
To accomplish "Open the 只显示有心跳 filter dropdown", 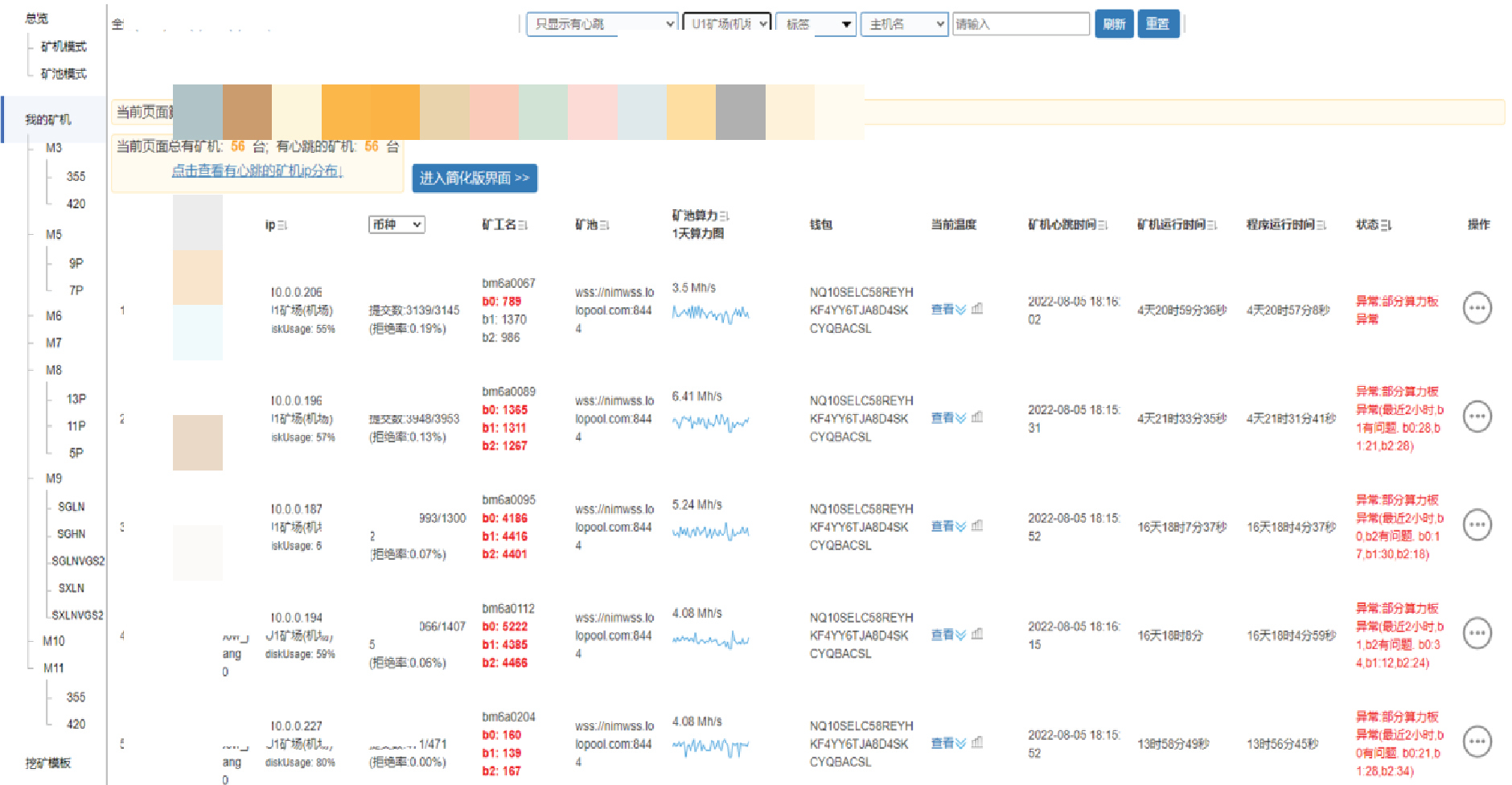I will click(602, 24).
